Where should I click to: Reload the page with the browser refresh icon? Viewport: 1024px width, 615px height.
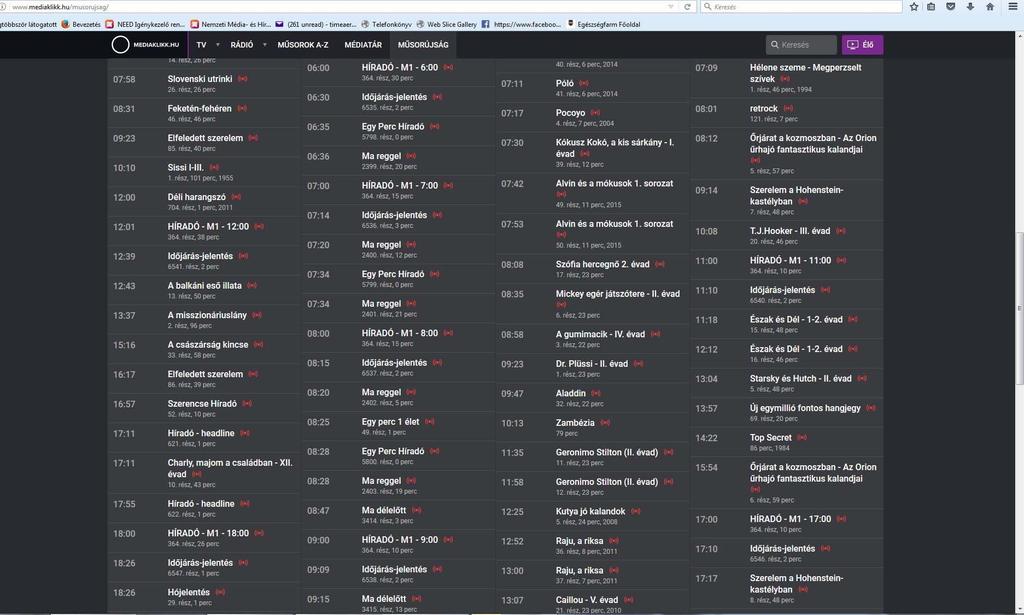click(687, 7)
